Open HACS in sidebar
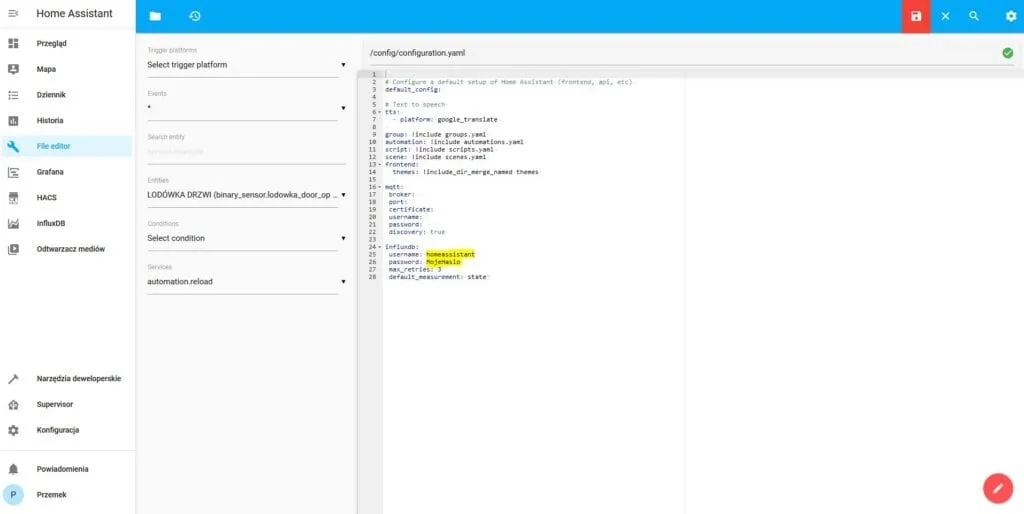Image resolution: width=1024 pixels, height=514 pixels. coord(67,197)
